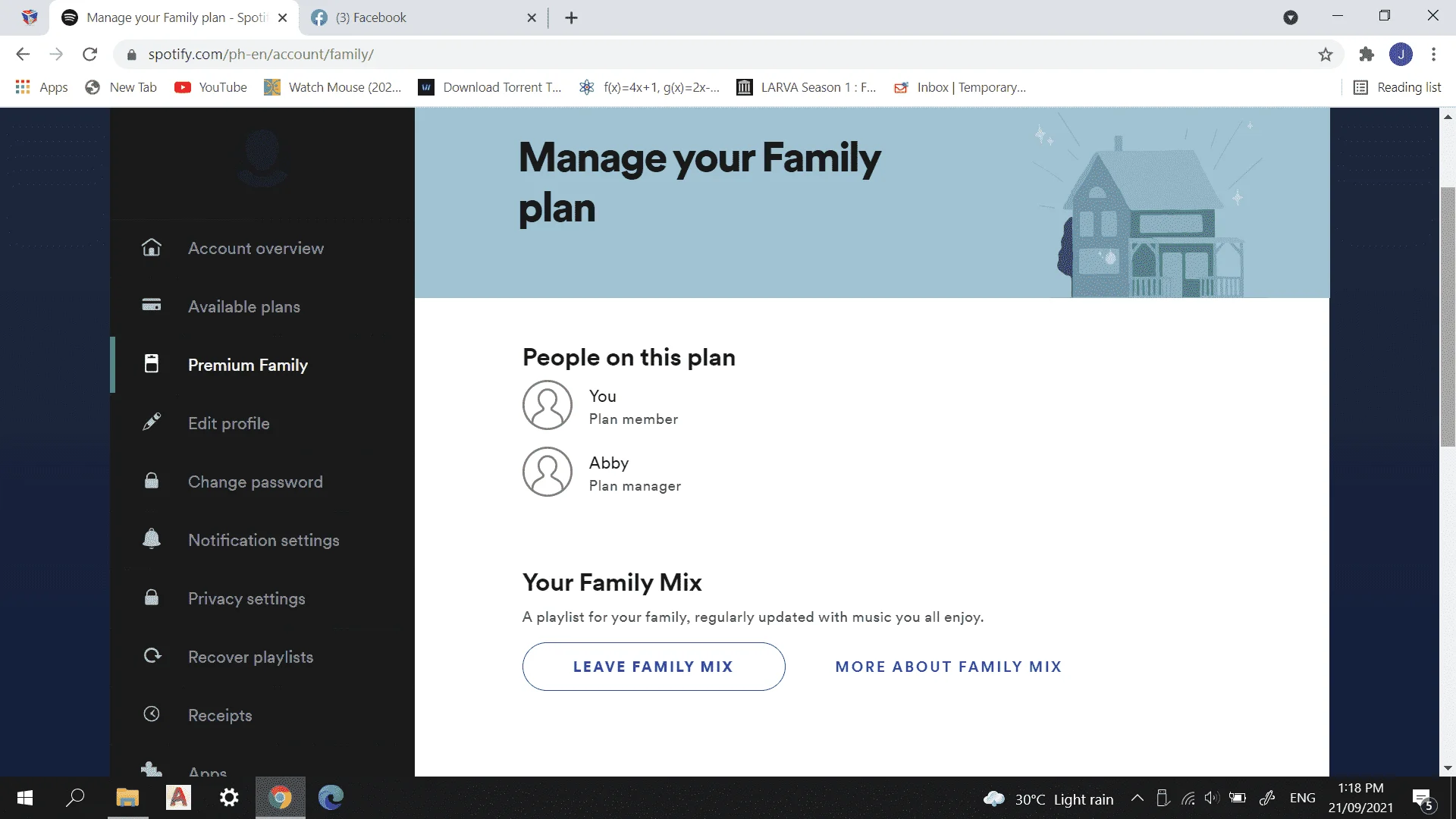
Task: Click the volume speaker tray icon
Action: [1211, 798]
